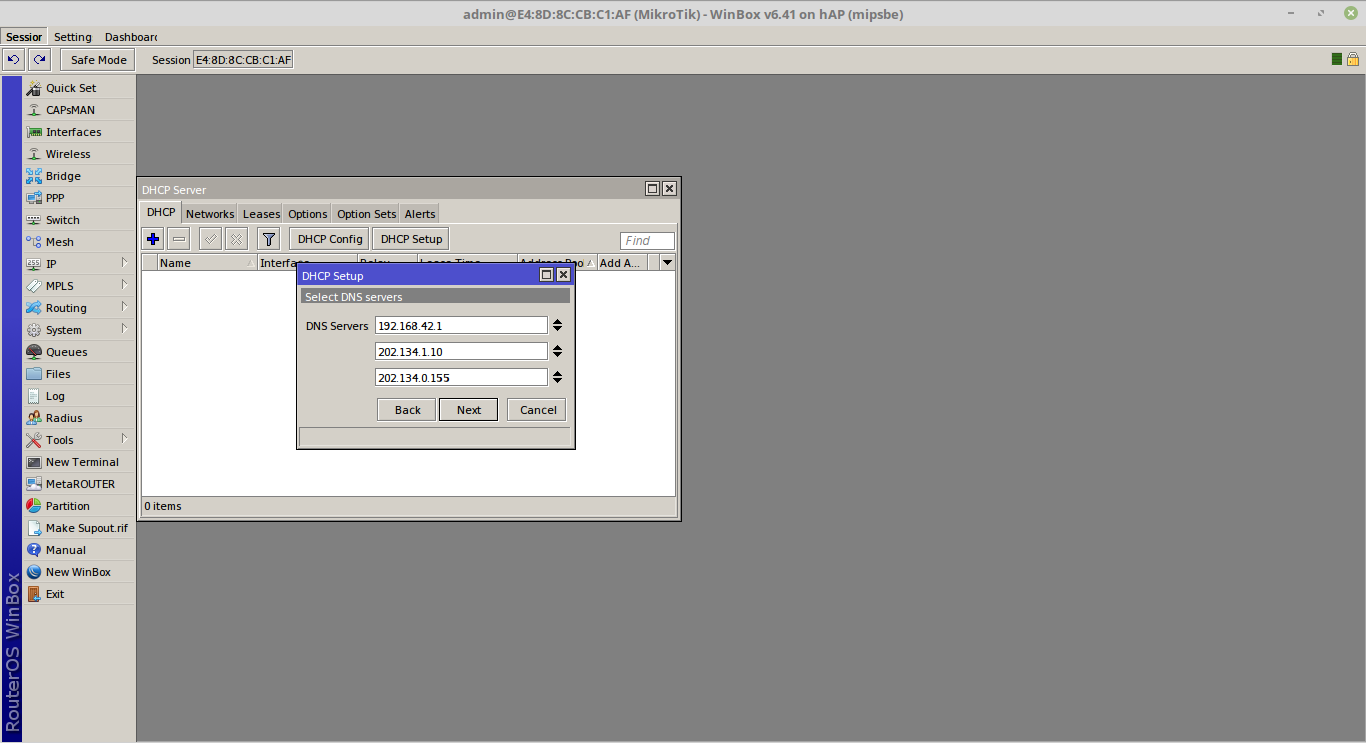Click first DNS server field 192.168.42.1
This screenshot has height=743, width=1366.
pyautogui.click(x=461, y=325)
